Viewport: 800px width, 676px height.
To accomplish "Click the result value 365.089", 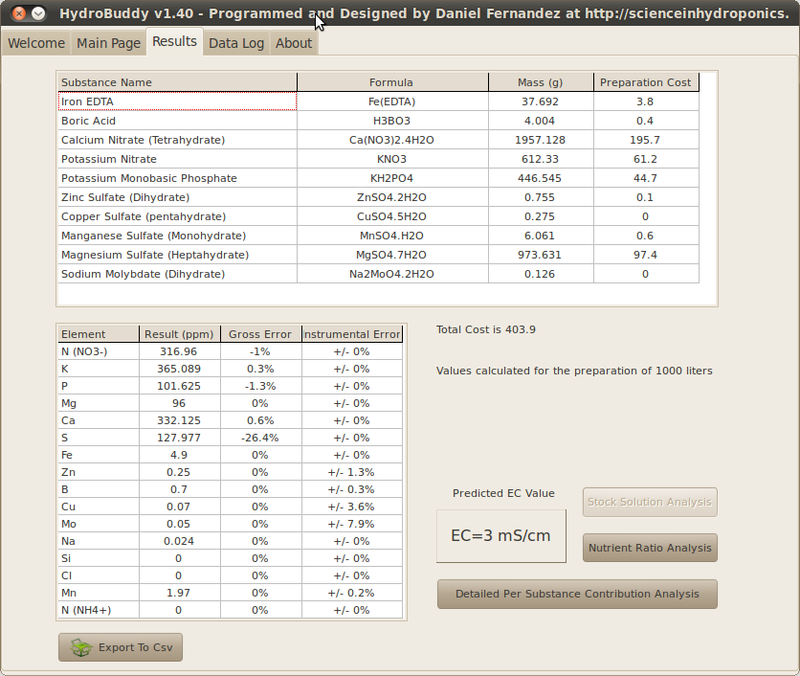I will 180,369.
